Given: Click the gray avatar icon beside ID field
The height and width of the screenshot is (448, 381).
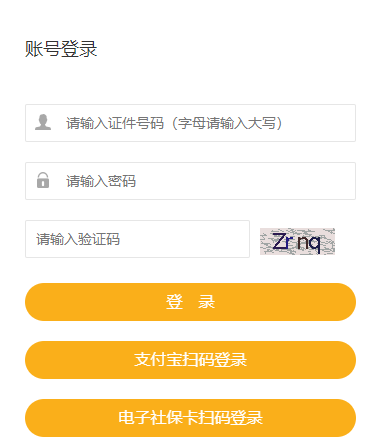Looking at the screenshot, I should [x=43, y=122].
